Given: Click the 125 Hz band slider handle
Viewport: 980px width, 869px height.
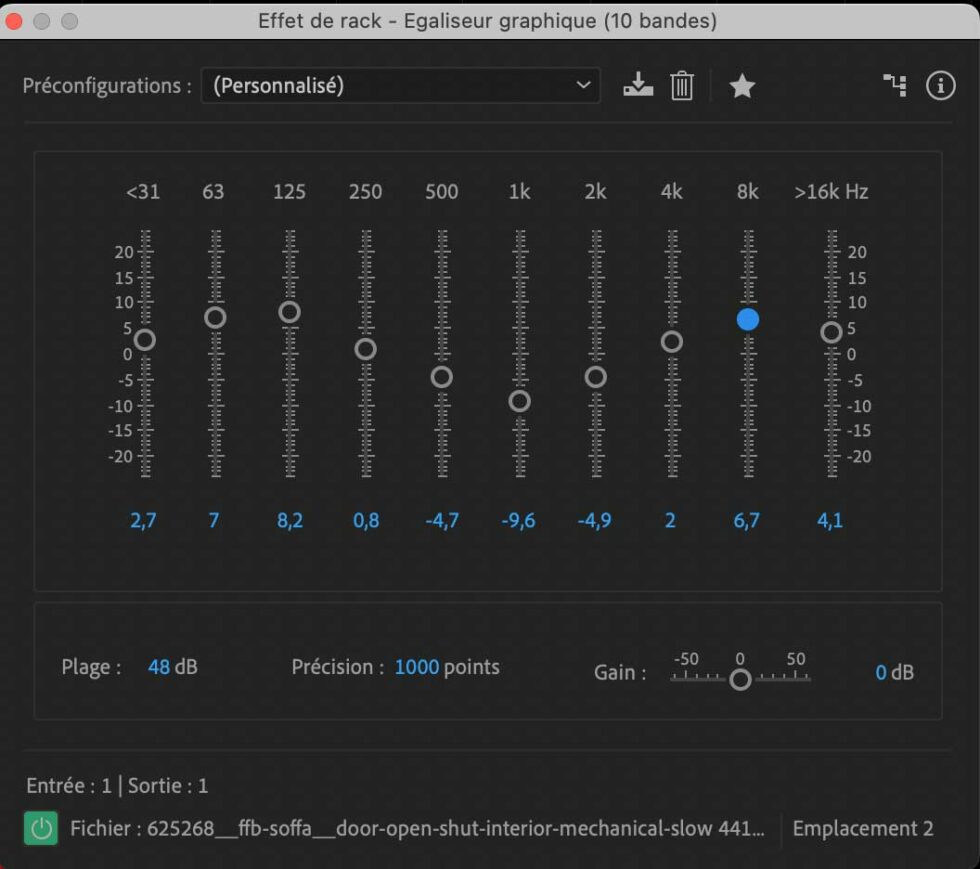Looking at the screenshot, I should (x=289, y=312).
